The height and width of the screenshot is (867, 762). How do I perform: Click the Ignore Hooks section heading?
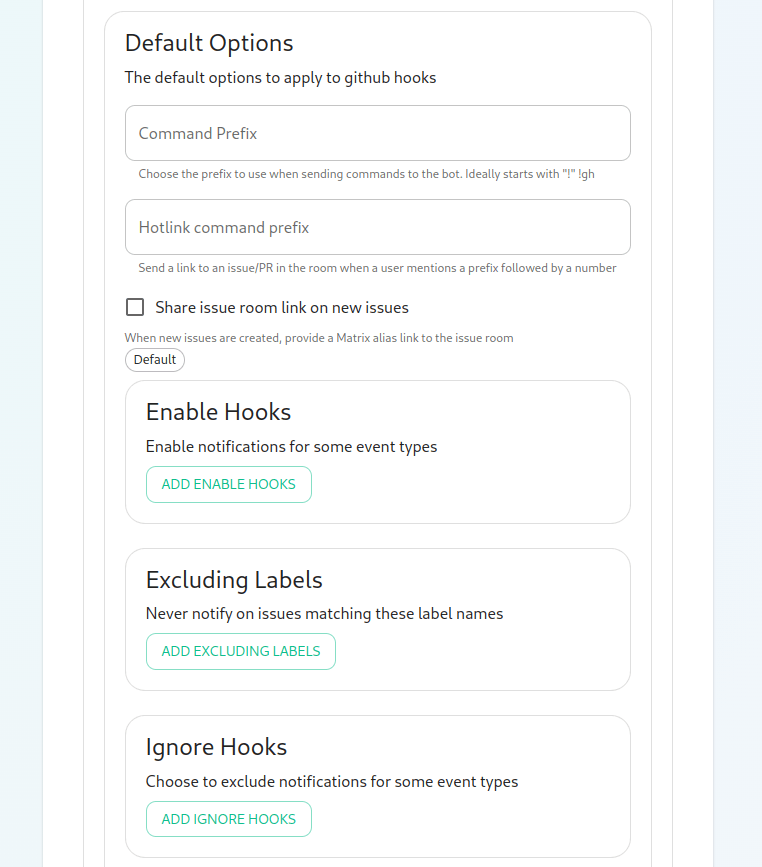(x=216, y=747)
